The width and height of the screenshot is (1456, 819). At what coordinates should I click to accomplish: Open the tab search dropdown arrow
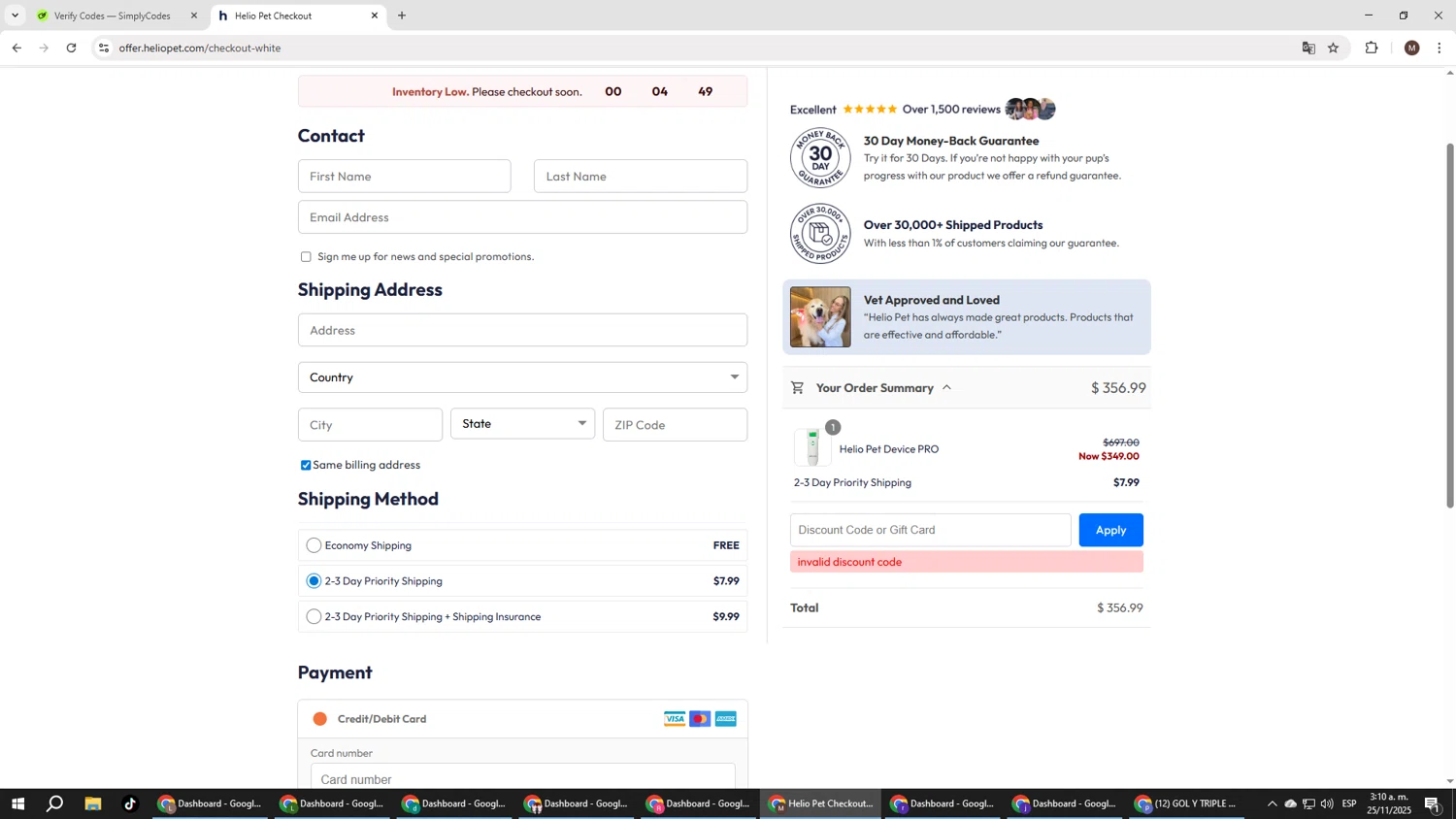15,16
